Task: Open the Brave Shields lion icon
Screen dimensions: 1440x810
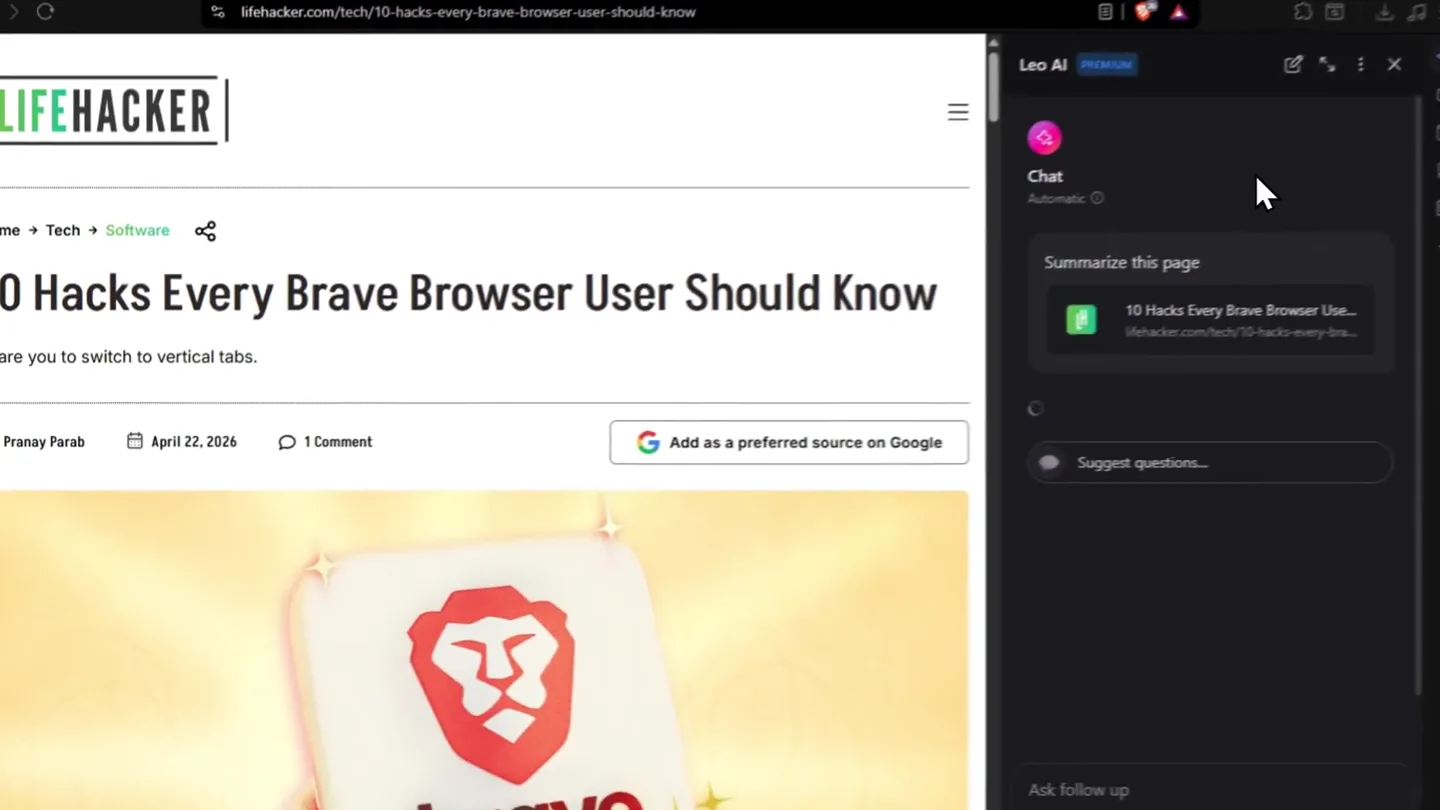Action: coord(1145,12)
